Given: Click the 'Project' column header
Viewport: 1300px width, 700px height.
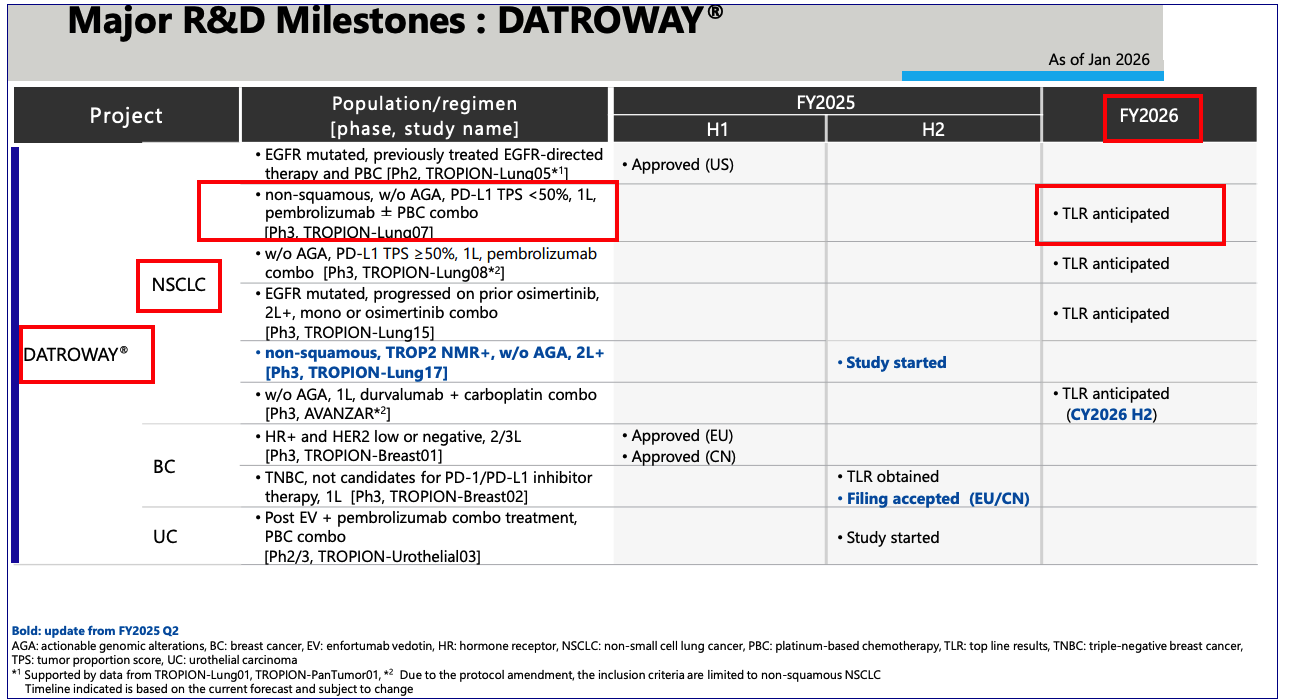Looking at the screenshot, I should tap(126, 115).
